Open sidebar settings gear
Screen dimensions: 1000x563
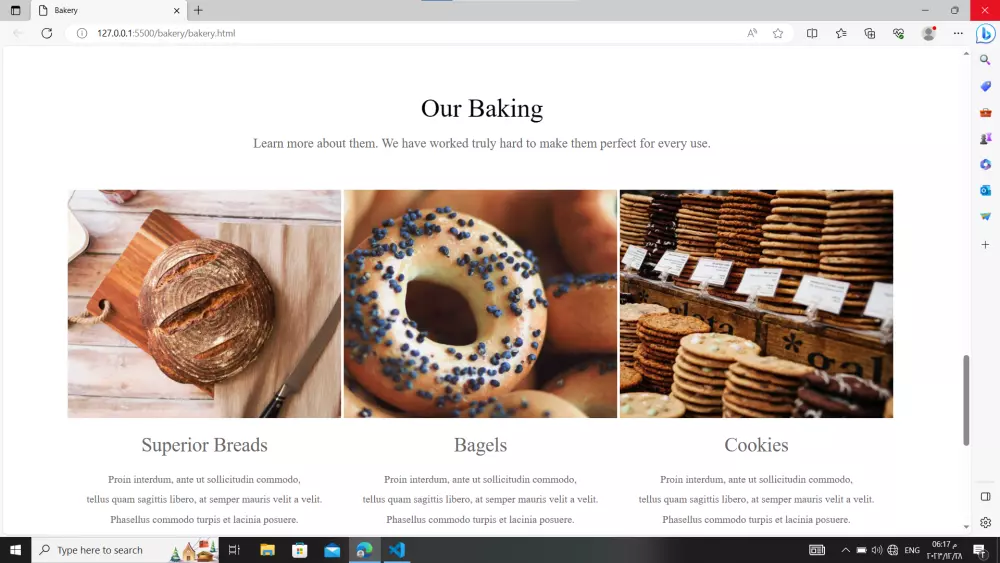point(985,523)
